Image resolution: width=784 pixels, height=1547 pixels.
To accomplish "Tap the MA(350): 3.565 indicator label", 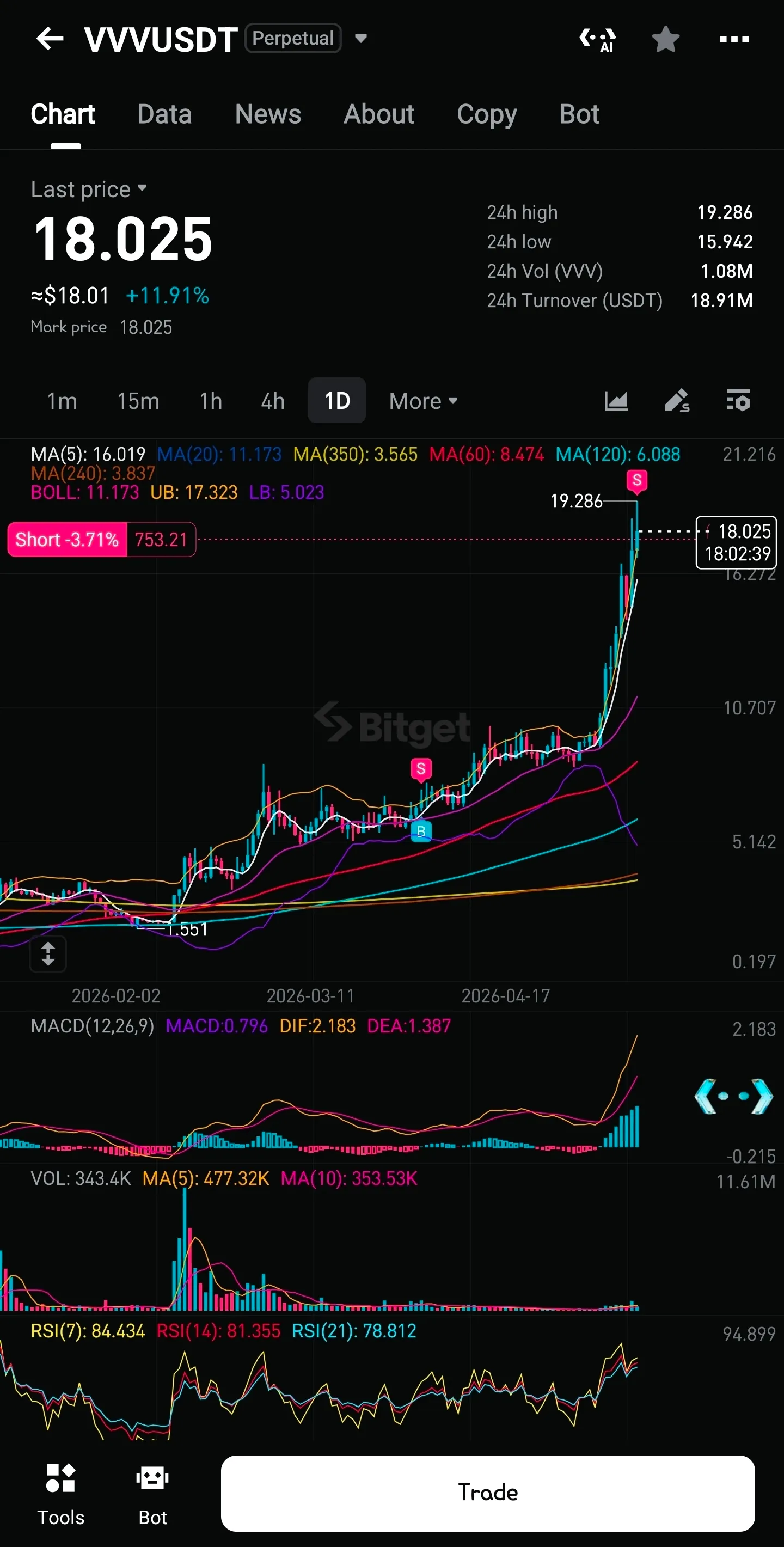I will [356, 454].
